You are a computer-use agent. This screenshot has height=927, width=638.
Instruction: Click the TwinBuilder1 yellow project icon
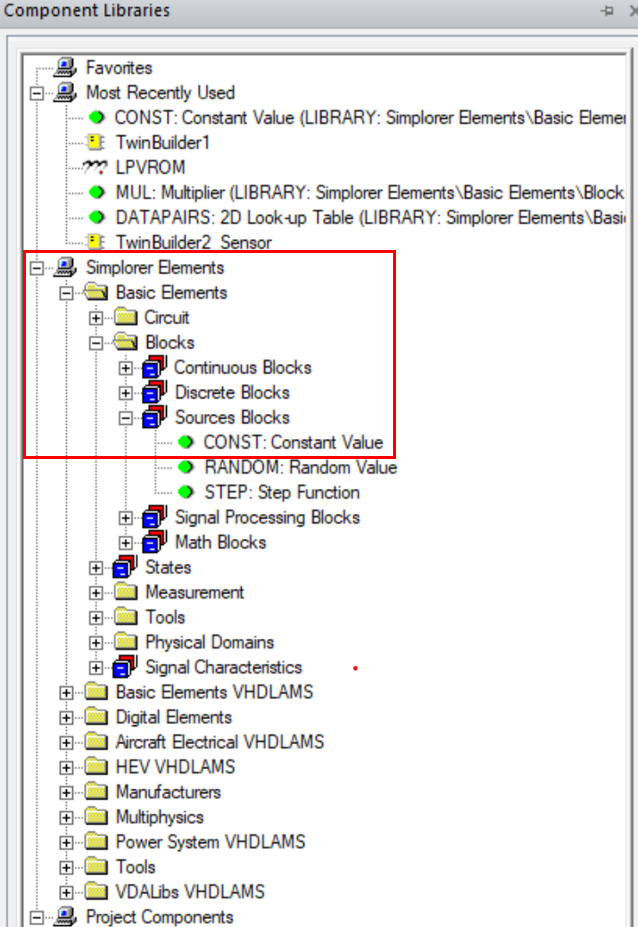click(95, 142)
